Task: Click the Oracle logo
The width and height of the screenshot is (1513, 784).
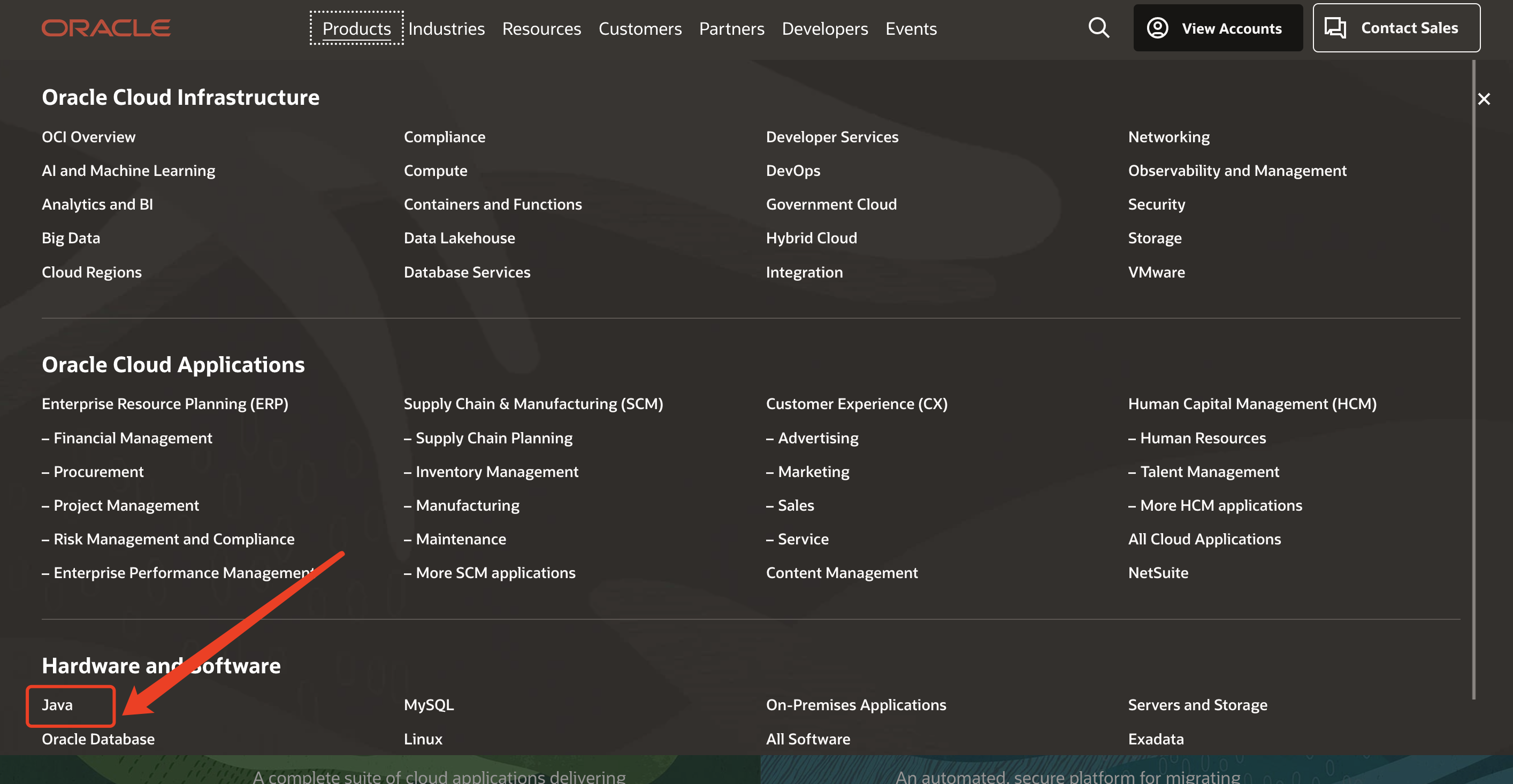Action: pyautogui.click(x=106, y=28)
